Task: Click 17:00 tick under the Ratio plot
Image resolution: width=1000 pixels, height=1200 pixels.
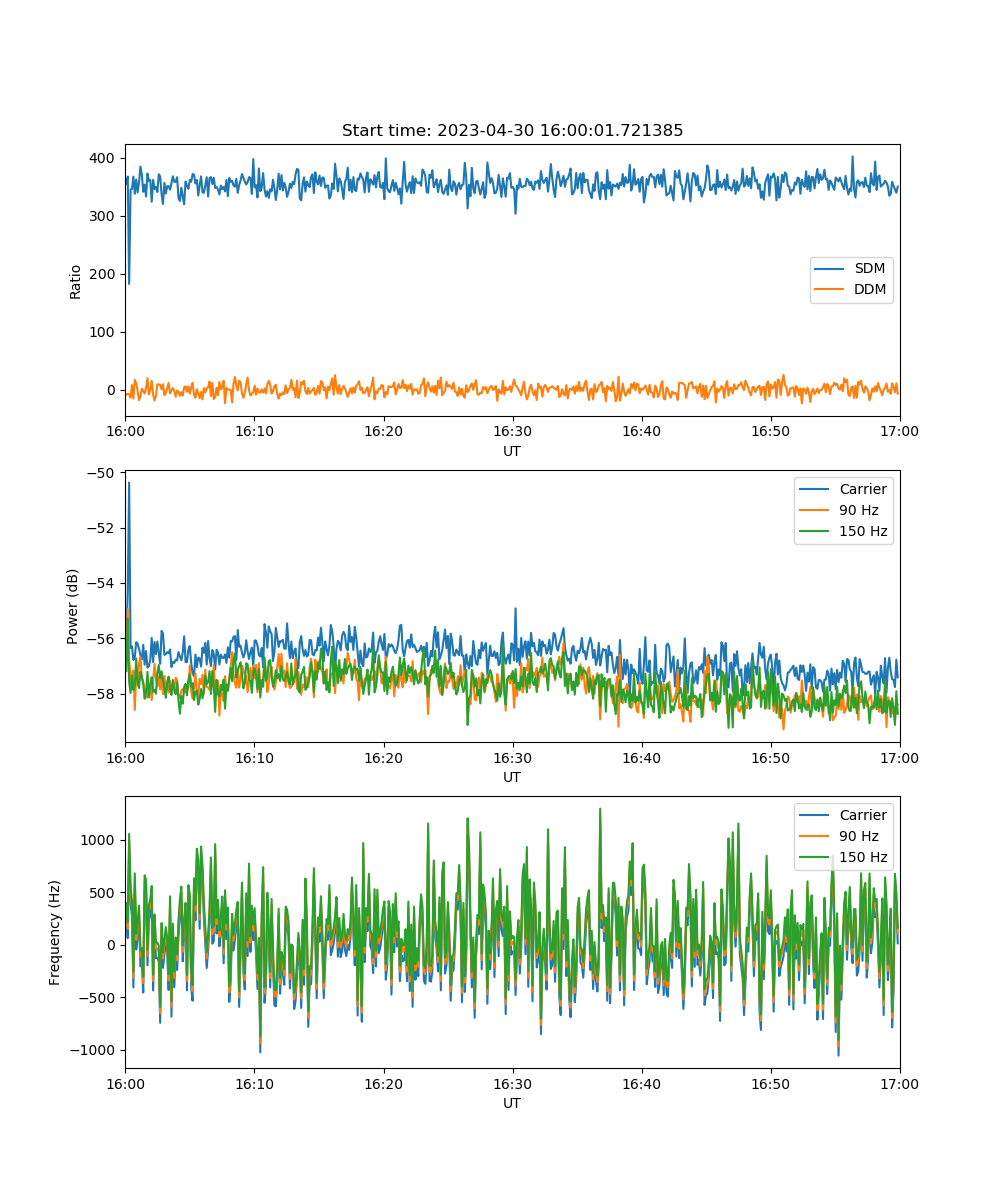Action: 900,431
